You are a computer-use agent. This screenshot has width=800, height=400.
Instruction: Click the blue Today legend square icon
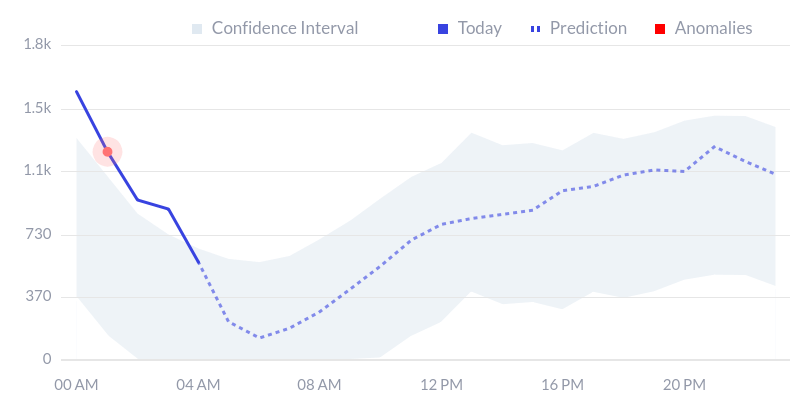(444, 28)
